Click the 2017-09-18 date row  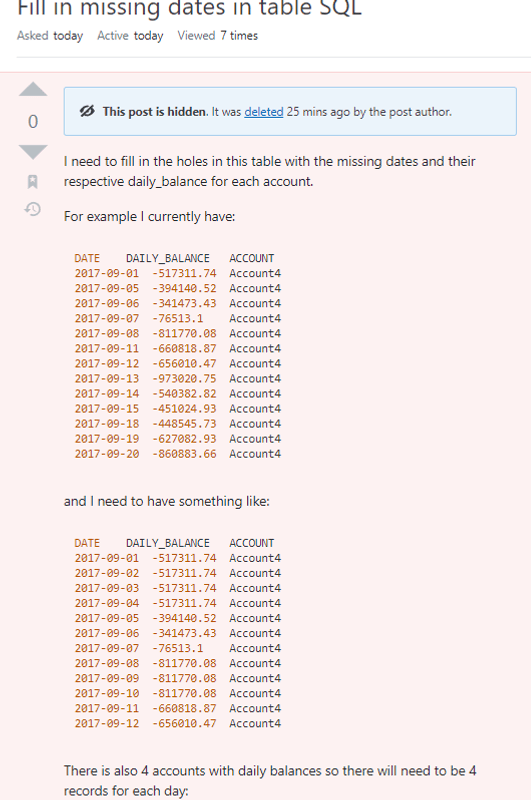point(178,423)
